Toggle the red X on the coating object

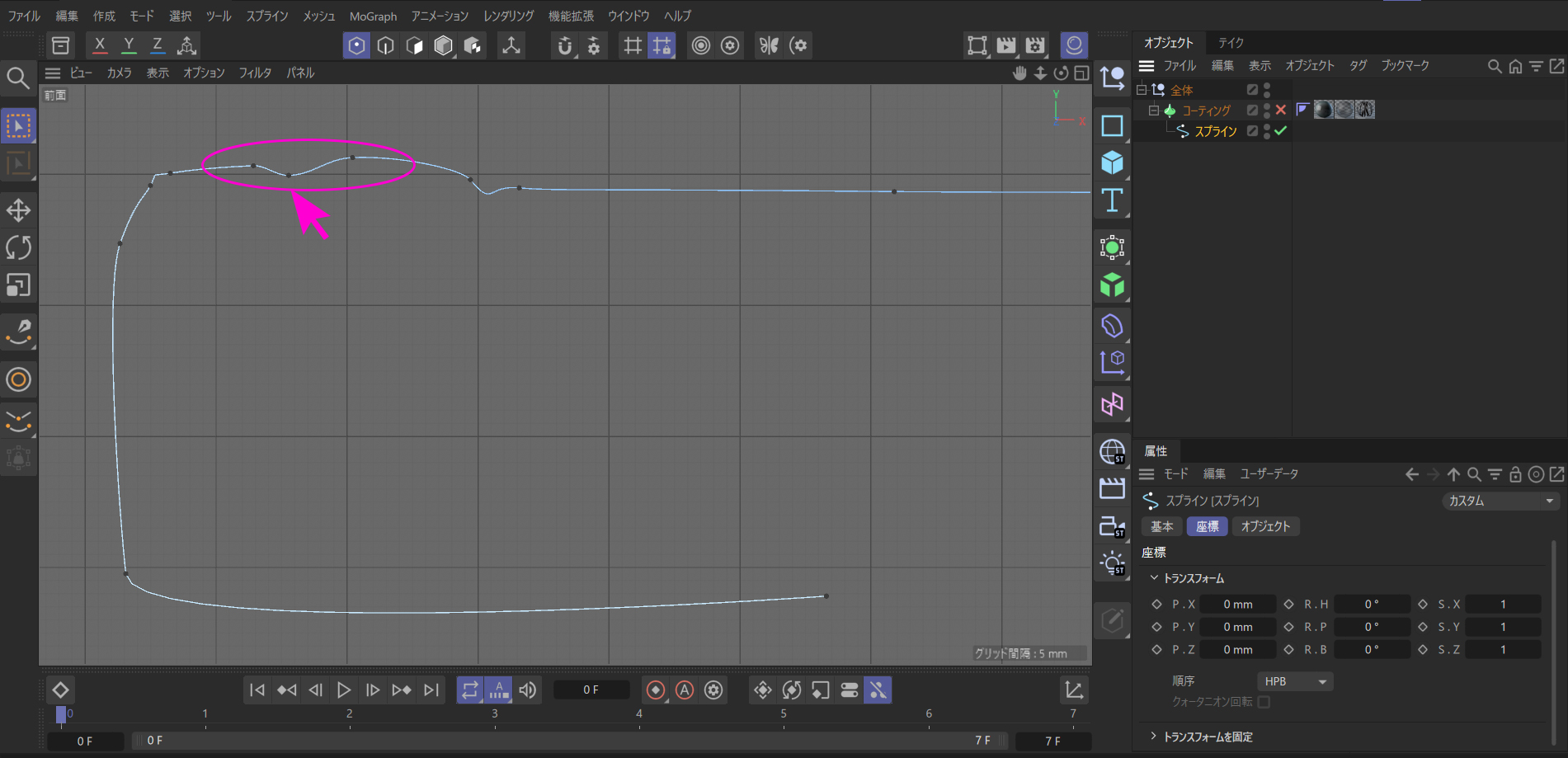tap(1280, 110)
